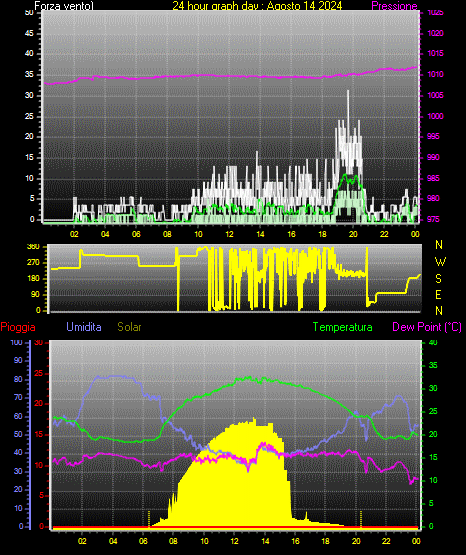The image size is (466, 555).
Task: Click the Temperatura legend label
Action: click(343, 327)
